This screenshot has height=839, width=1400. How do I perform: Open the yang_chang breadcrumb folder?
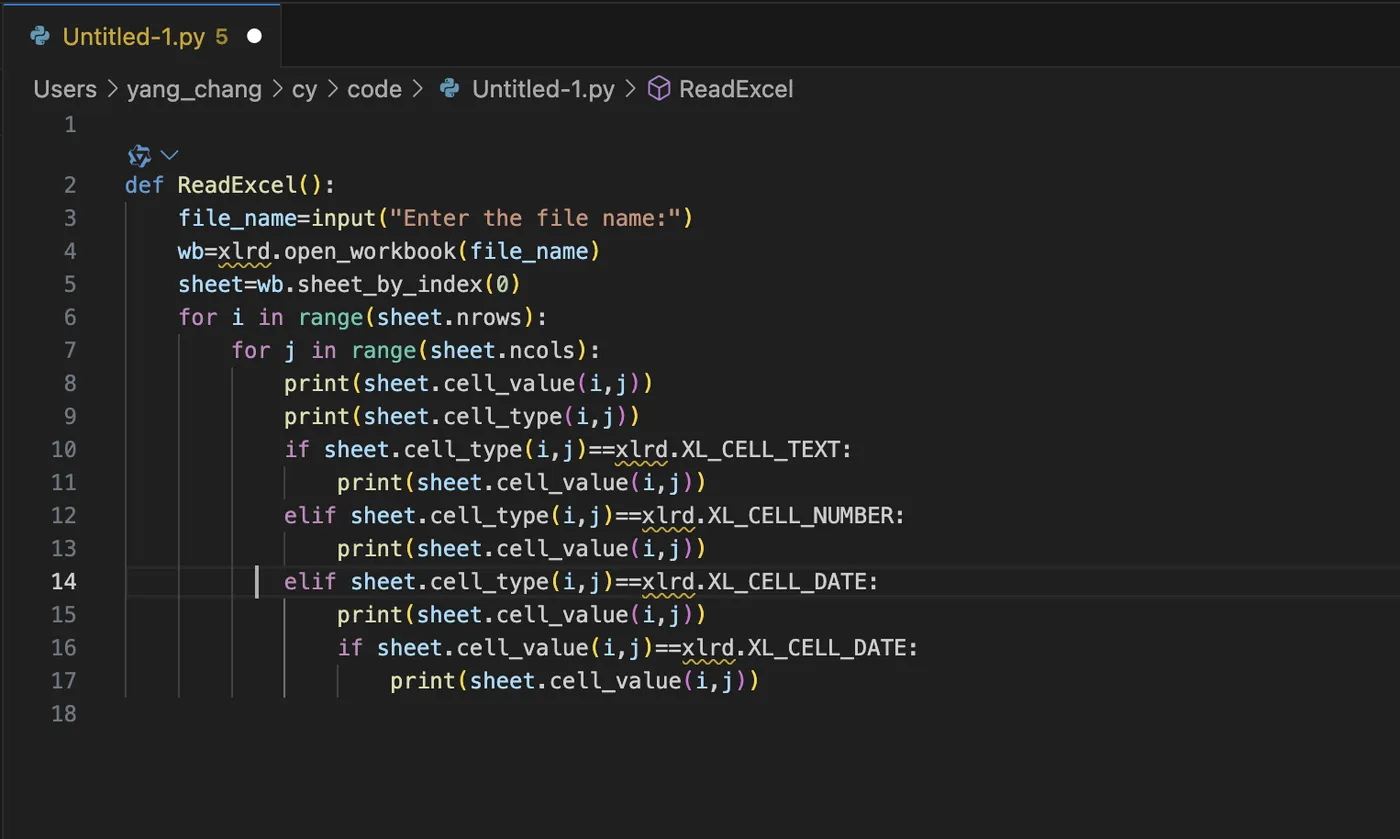pos(194,89)
